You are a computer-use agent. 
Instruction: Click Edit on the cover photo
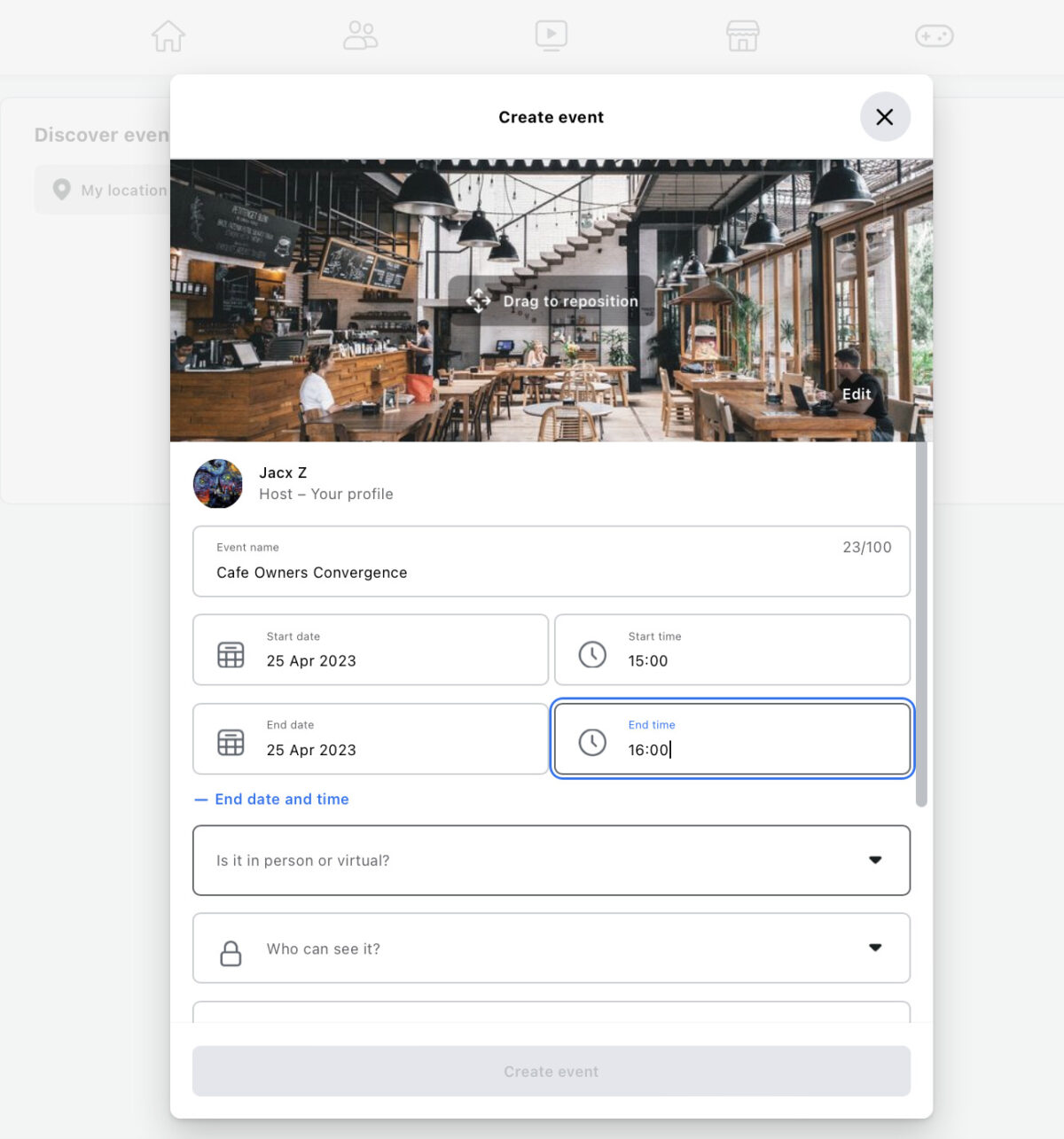pyautogui.click(x=856, y=394)
